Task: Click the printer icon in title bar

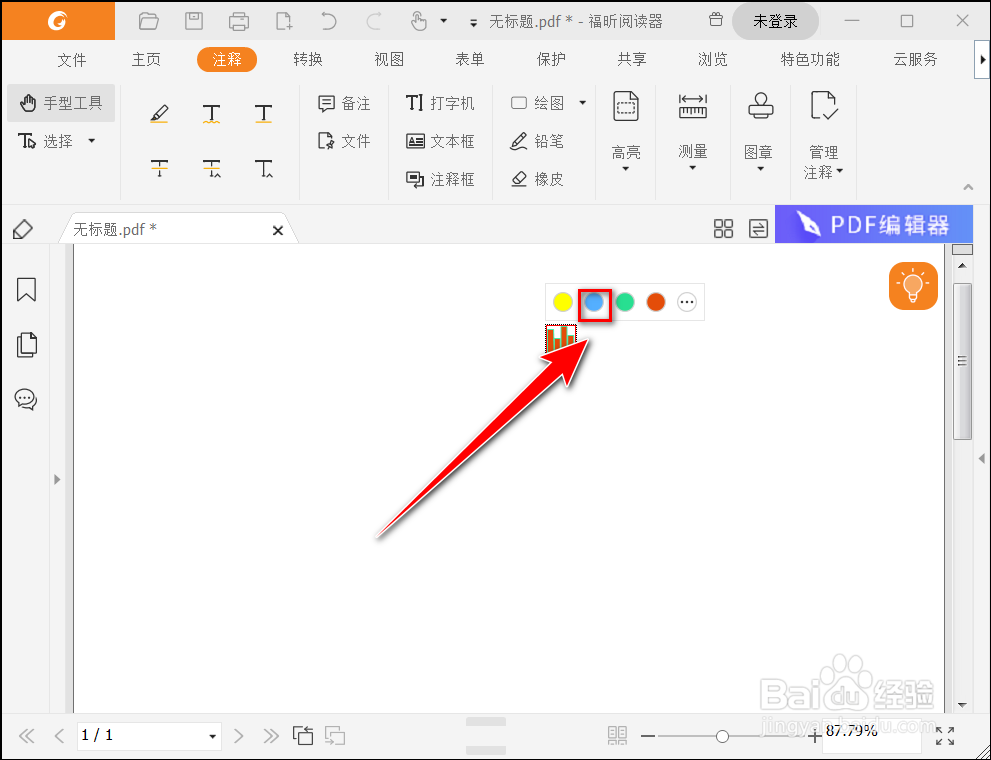Action: click(x=239, y=21)
